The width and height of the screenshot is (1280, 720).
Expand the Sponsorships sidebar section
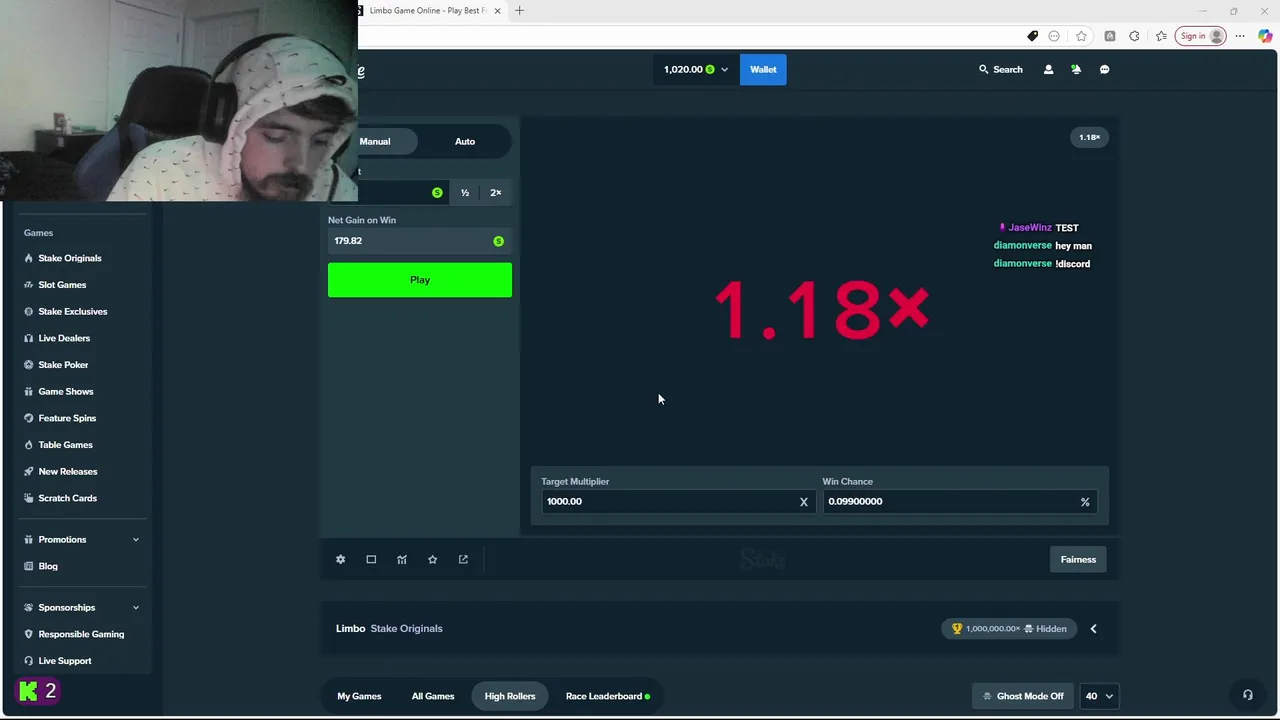tap(83, 607)
